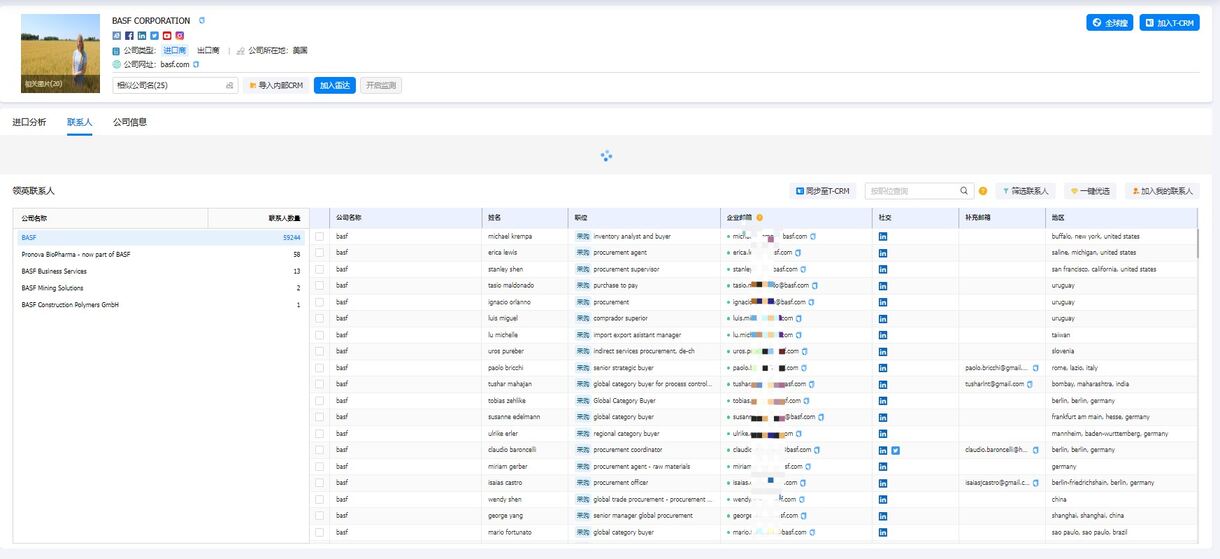
Task: Open paolo bricchi's LinkedIn profile icon
Action: pyautogui.click(x=883, y=368)
